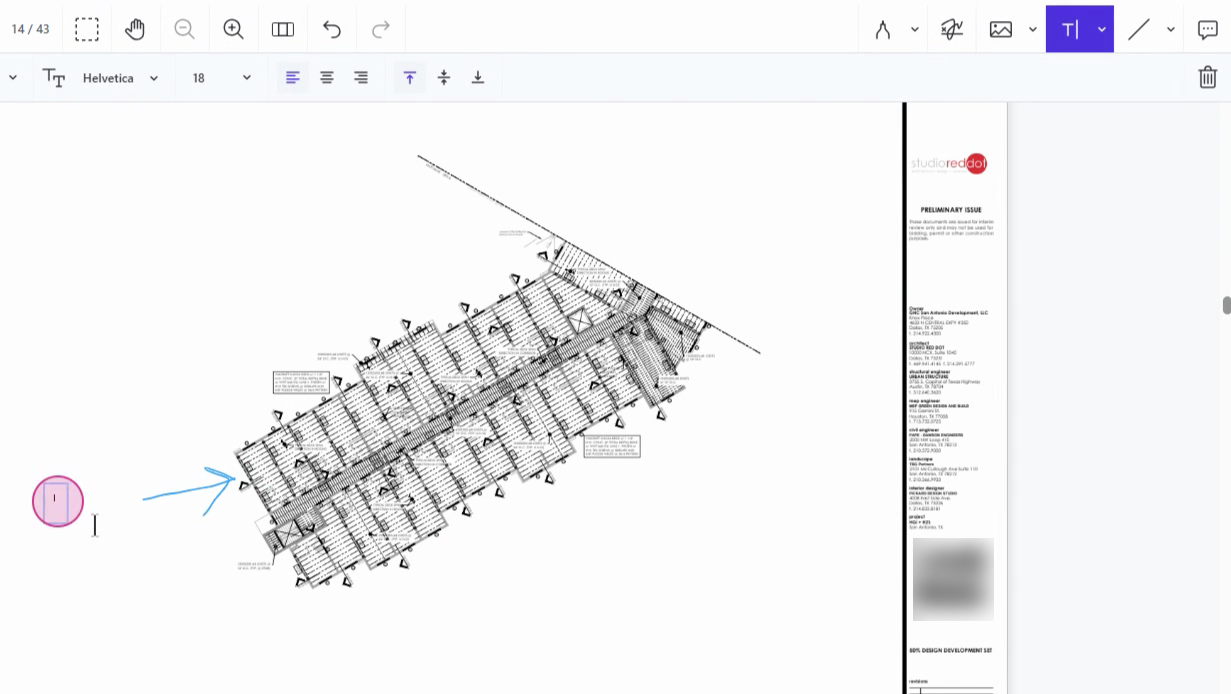Open the comments panel
This screenshot has width=1231, height=694.
pos(1208,30)
